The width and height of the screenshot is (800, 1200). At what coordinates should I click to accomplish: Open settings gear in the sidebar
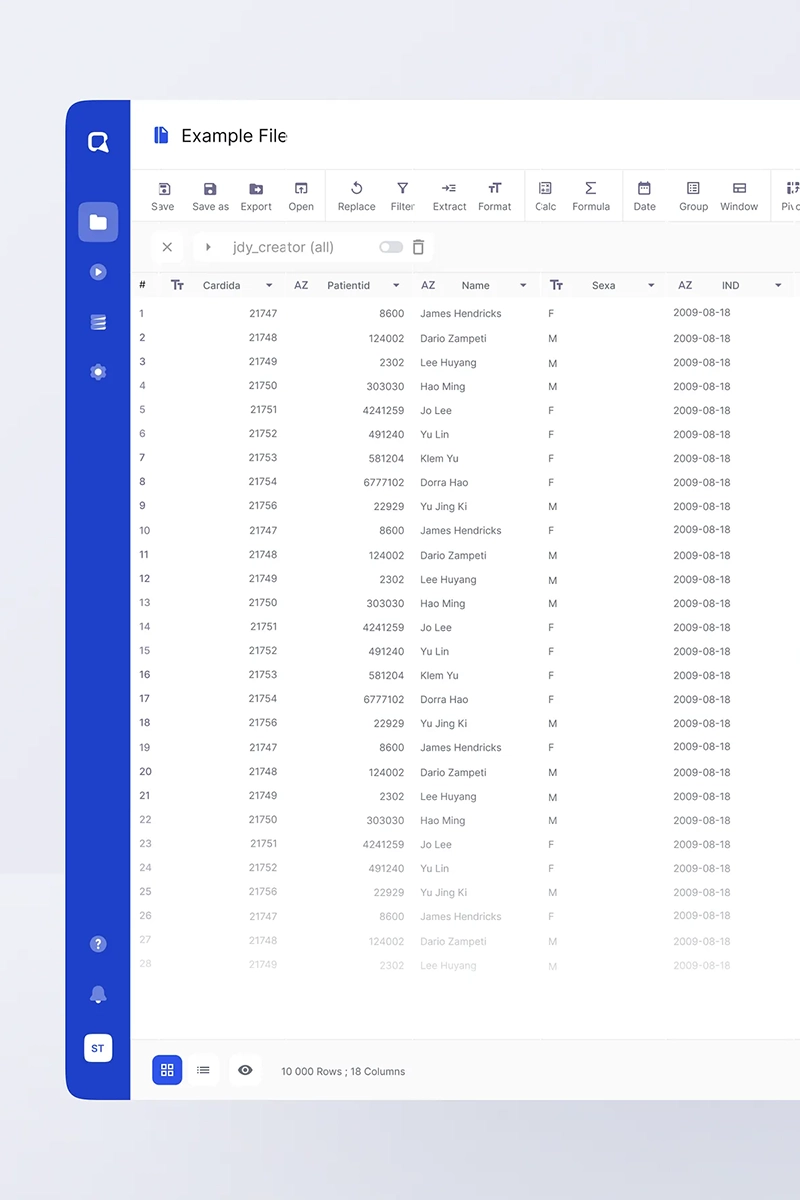click(98, 372)
